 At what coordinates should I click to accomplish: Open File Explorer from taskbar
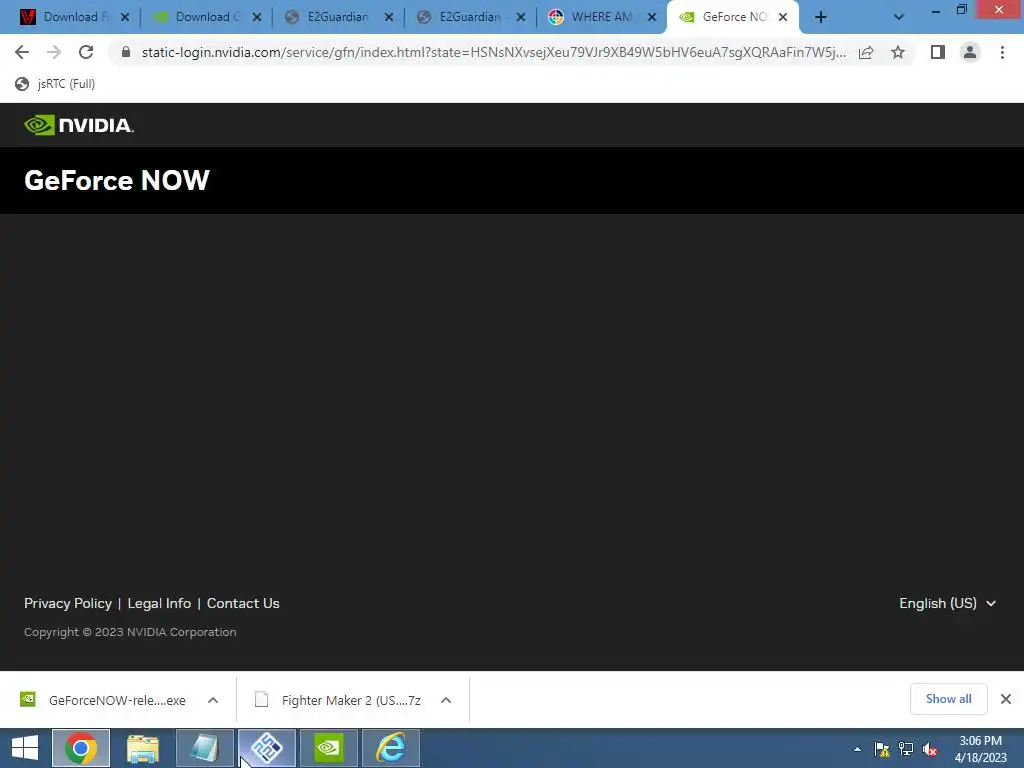click(142, 748)
